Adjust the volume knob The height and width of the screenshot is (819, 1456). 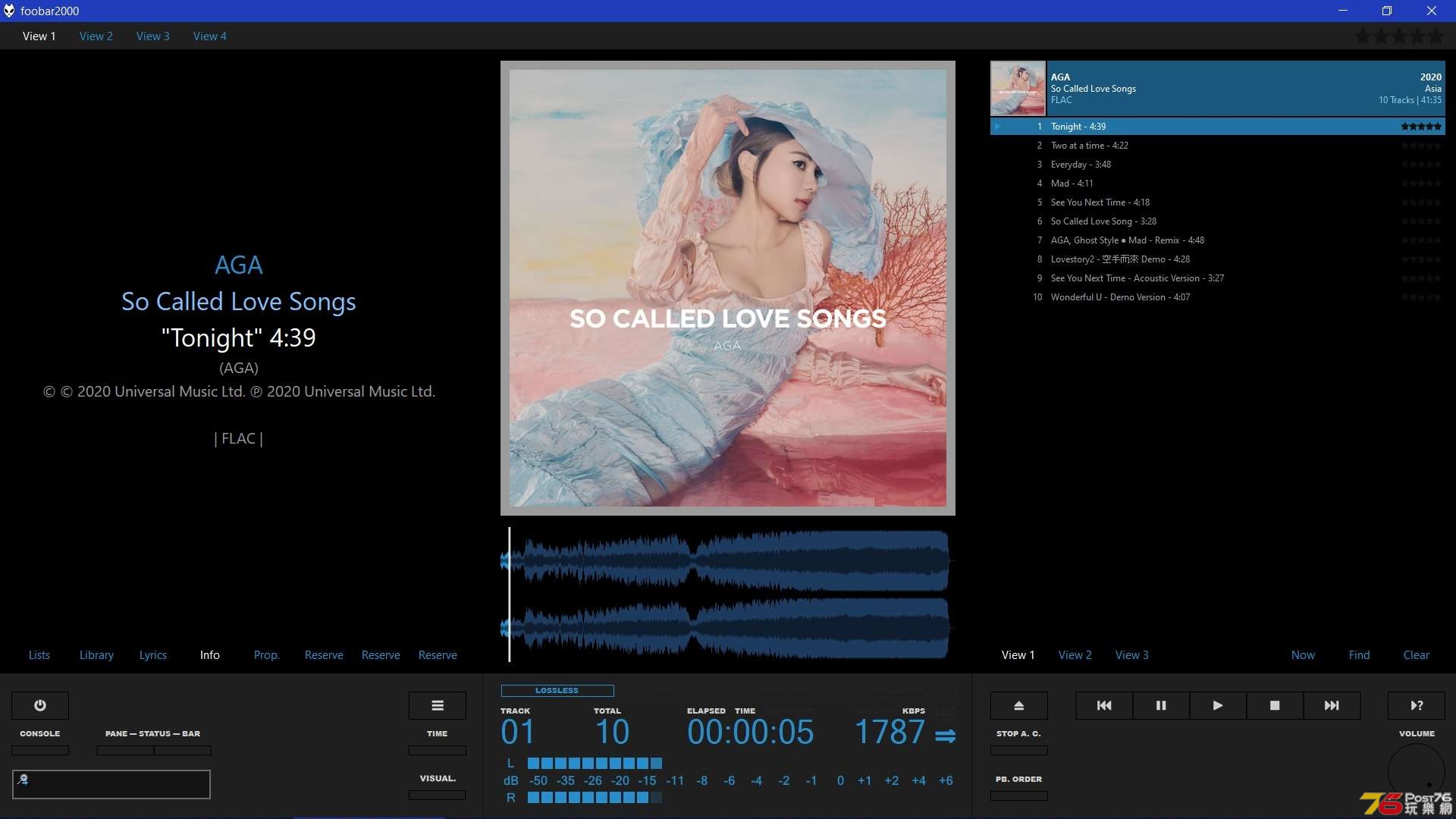point(1417,771)
